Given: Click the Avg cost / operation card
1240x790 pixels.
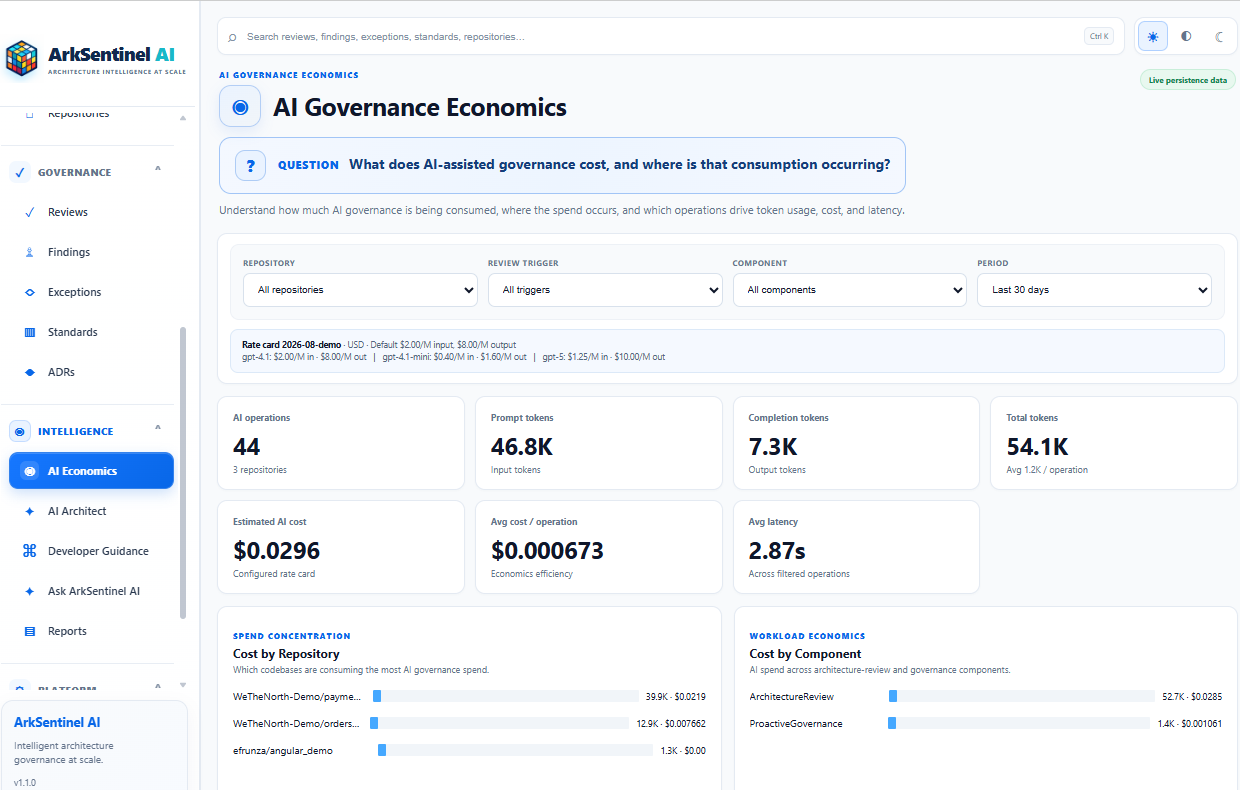Looking at the screenshot, I should point(599,547).
